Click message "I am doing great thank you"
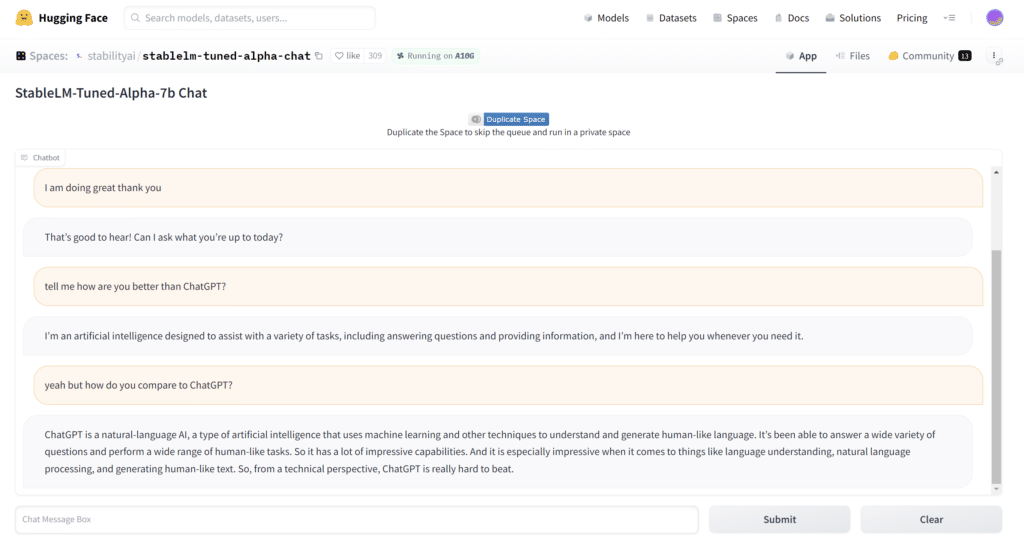This screenshot has width=1024, height=550. (x=508, y=187)
